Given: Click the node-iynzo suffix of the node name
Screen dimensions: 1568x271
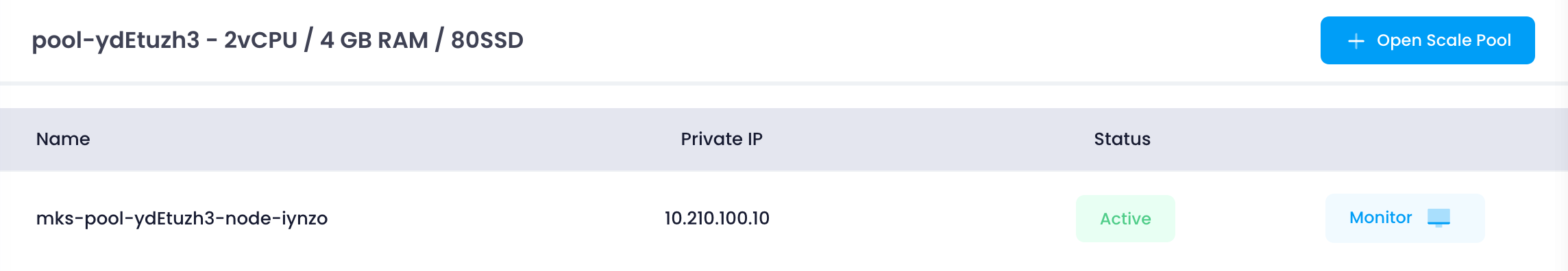Looking at the screenshot, I should pos(276,218).
